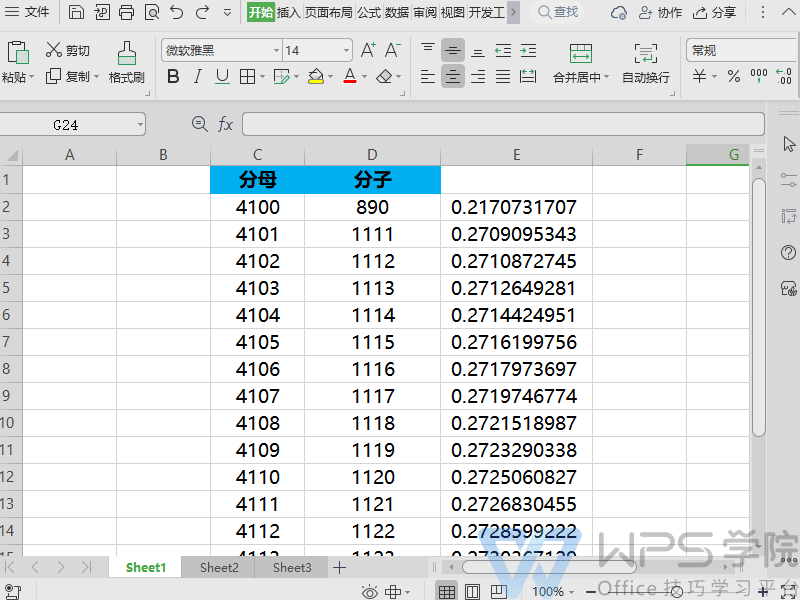The height and width of the screenshot is (600, 800).
Task: Decrease font size with A- icon
Action: coord(392,50)
